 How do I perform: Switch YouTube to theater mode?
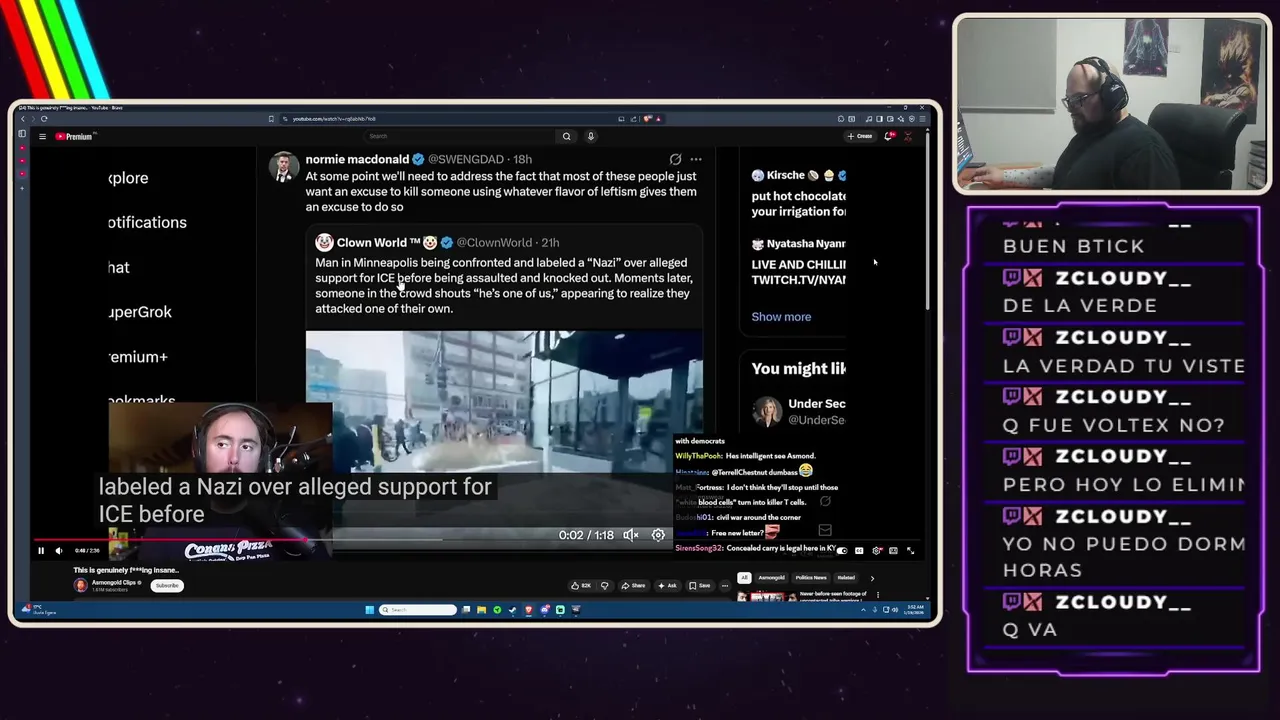point(893,550)
